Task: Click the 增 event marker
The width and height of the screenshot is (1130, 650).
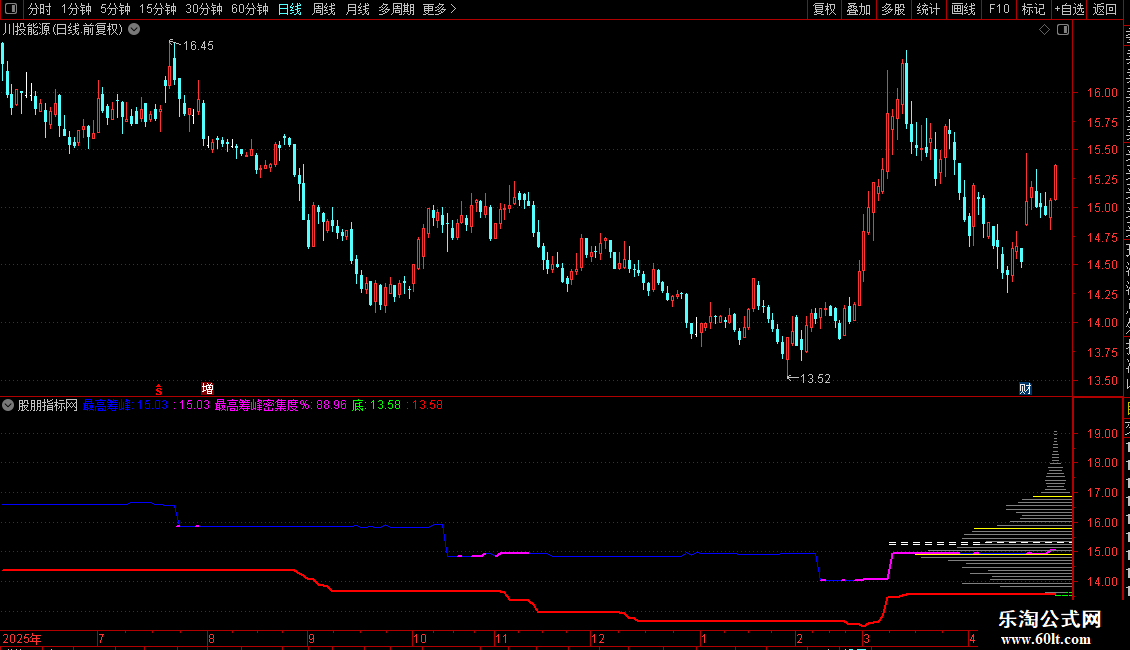Action: point(208,388)
